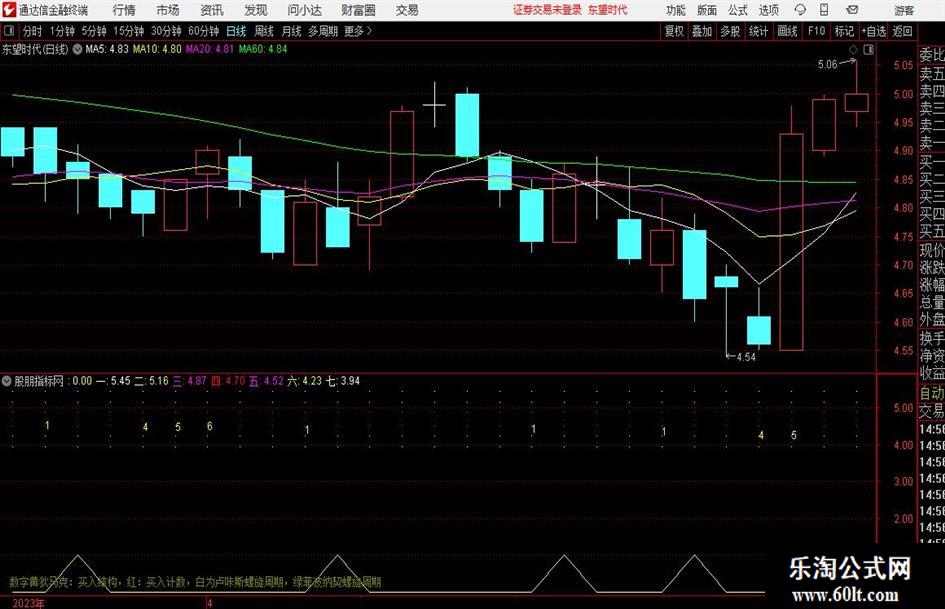Click the diamond icon at chart top right

click(853, 49)
